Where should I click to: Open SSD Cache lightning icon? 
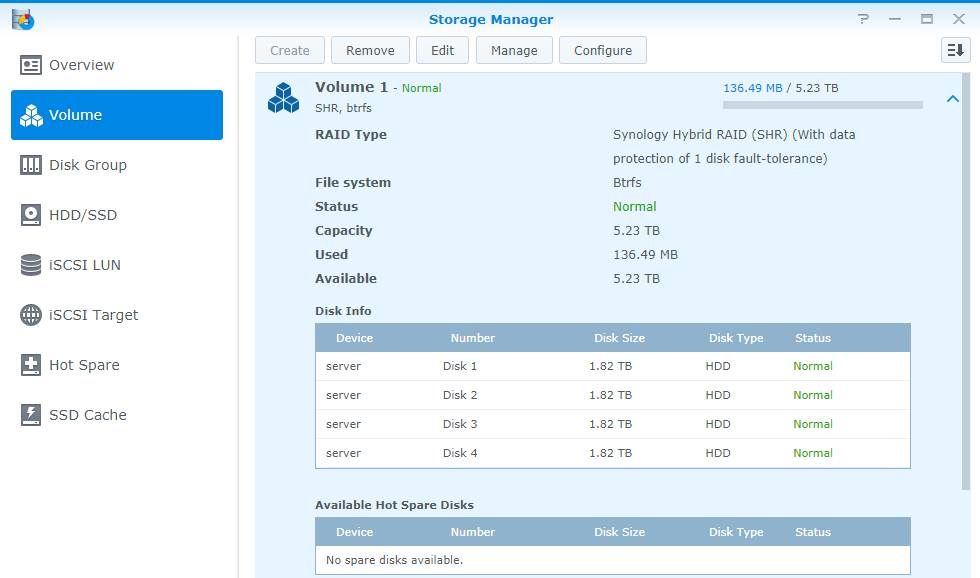coord(31,415)
